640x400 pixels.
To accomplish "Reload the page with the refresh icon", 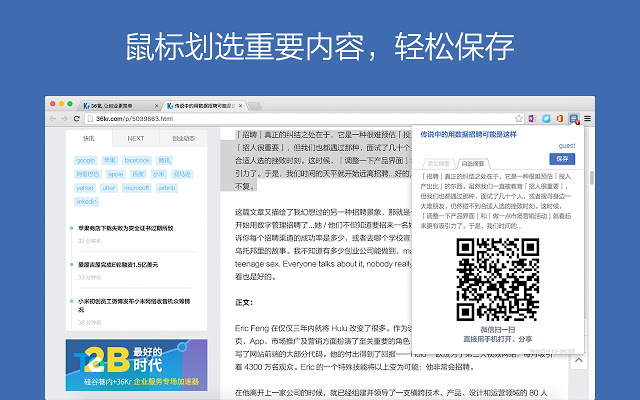I will point(76,118).
